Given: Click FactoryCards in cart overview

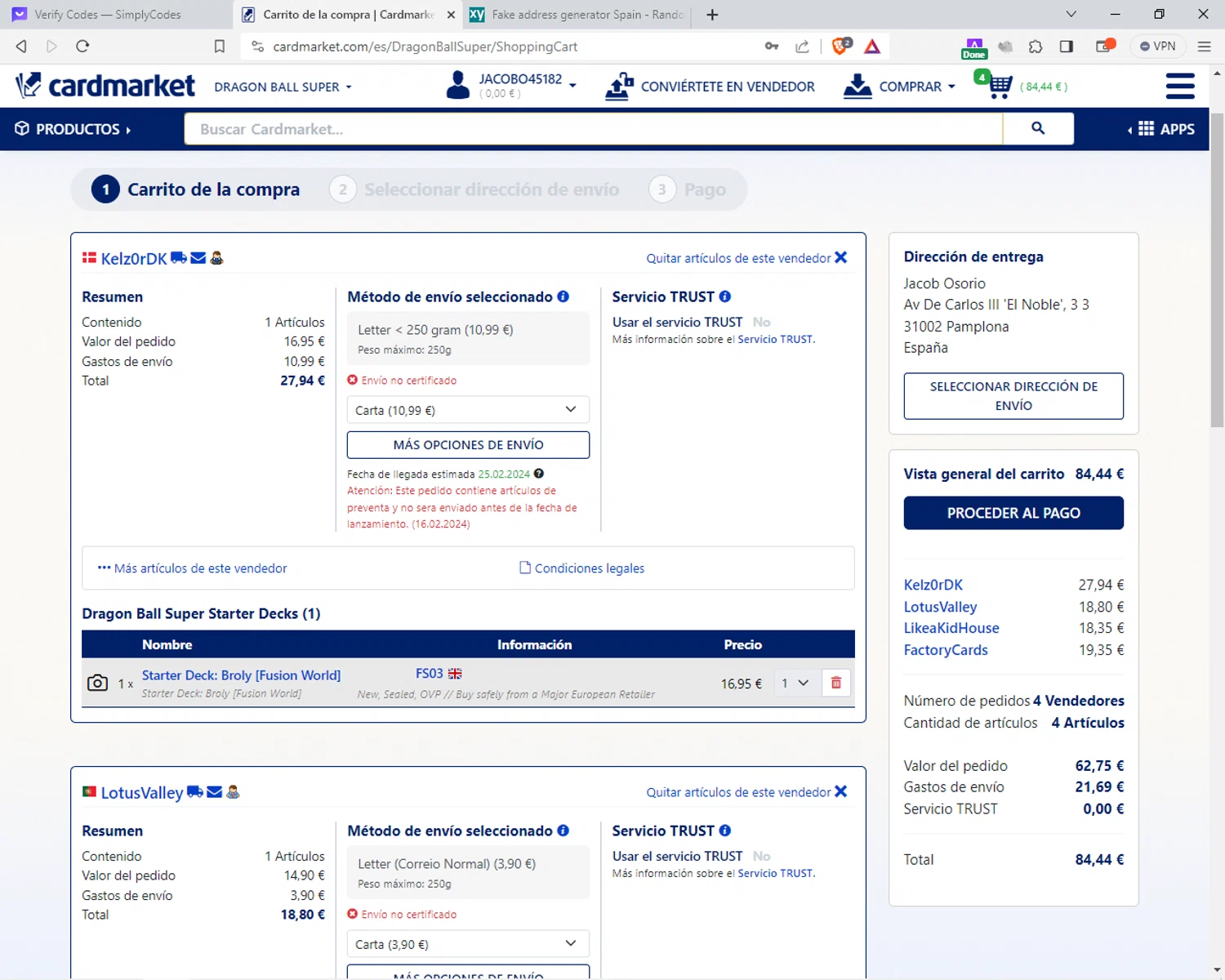Looking at the screenshot, I should click(x=946, y=650).
